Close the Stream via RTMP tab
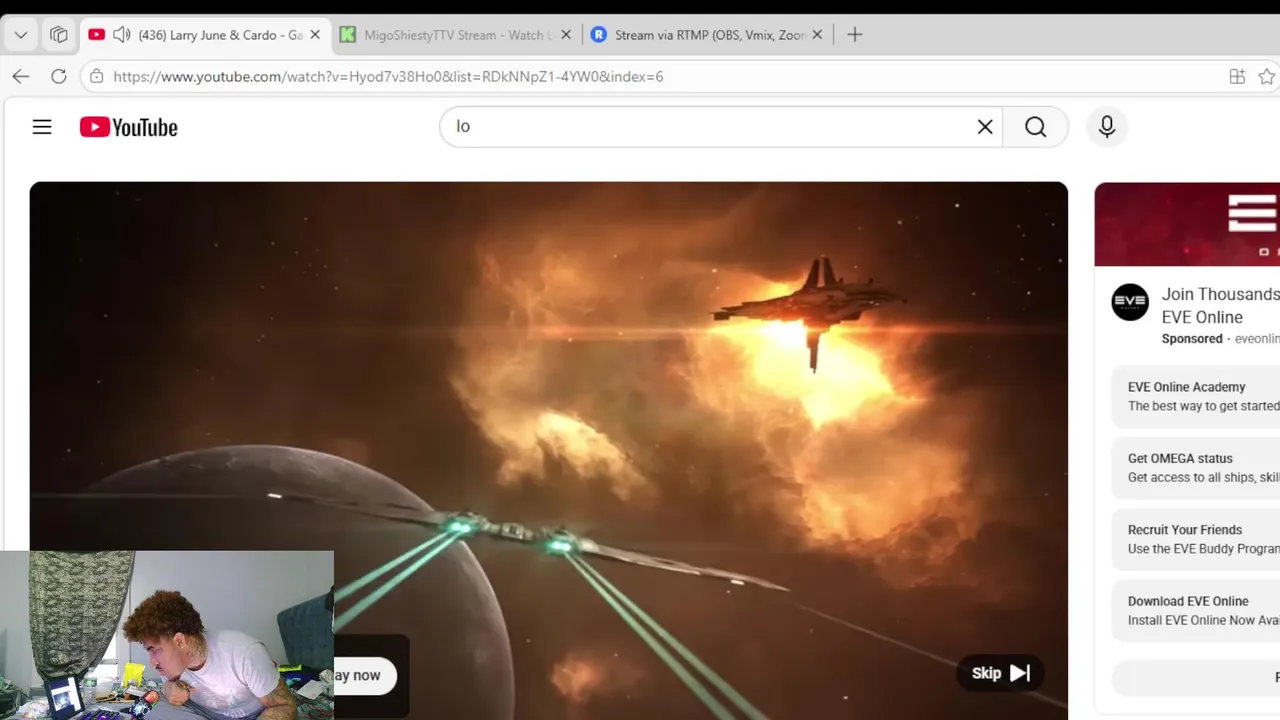 pyautogui.click(x=817, y=35)
